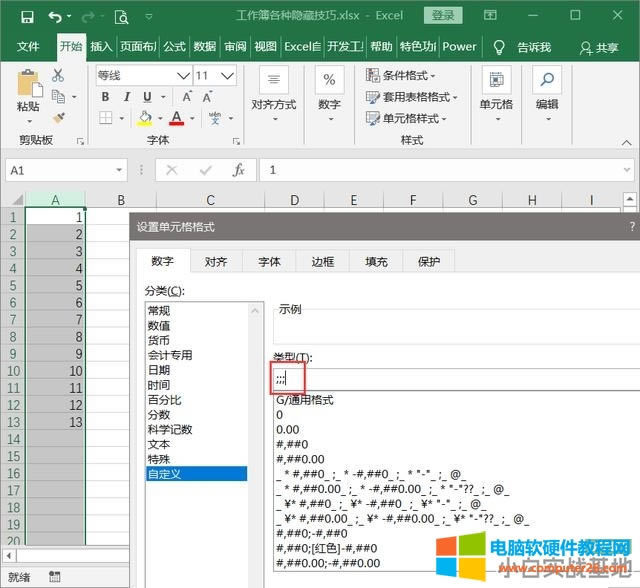
Task: Click the Format Painter brush icon
Action: 58,117
